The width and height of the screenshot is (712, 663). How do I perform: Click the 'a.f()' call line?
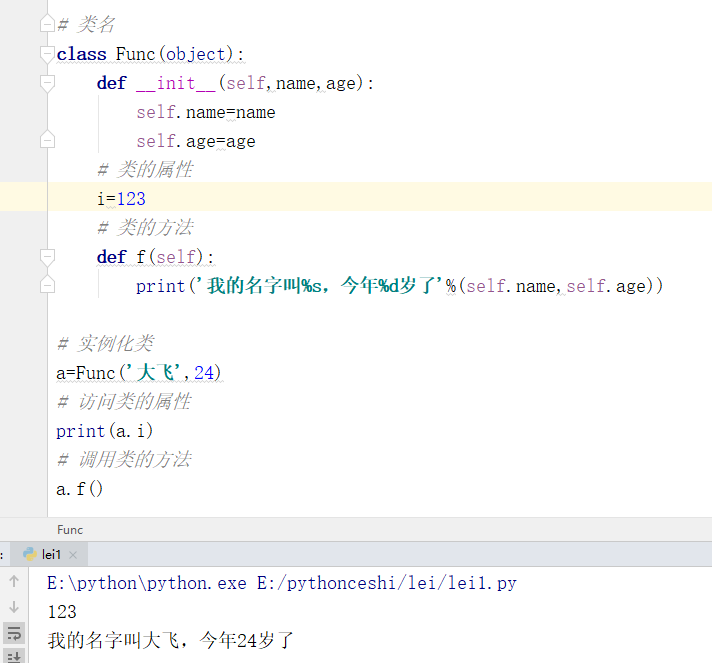(x=79, y=489)
